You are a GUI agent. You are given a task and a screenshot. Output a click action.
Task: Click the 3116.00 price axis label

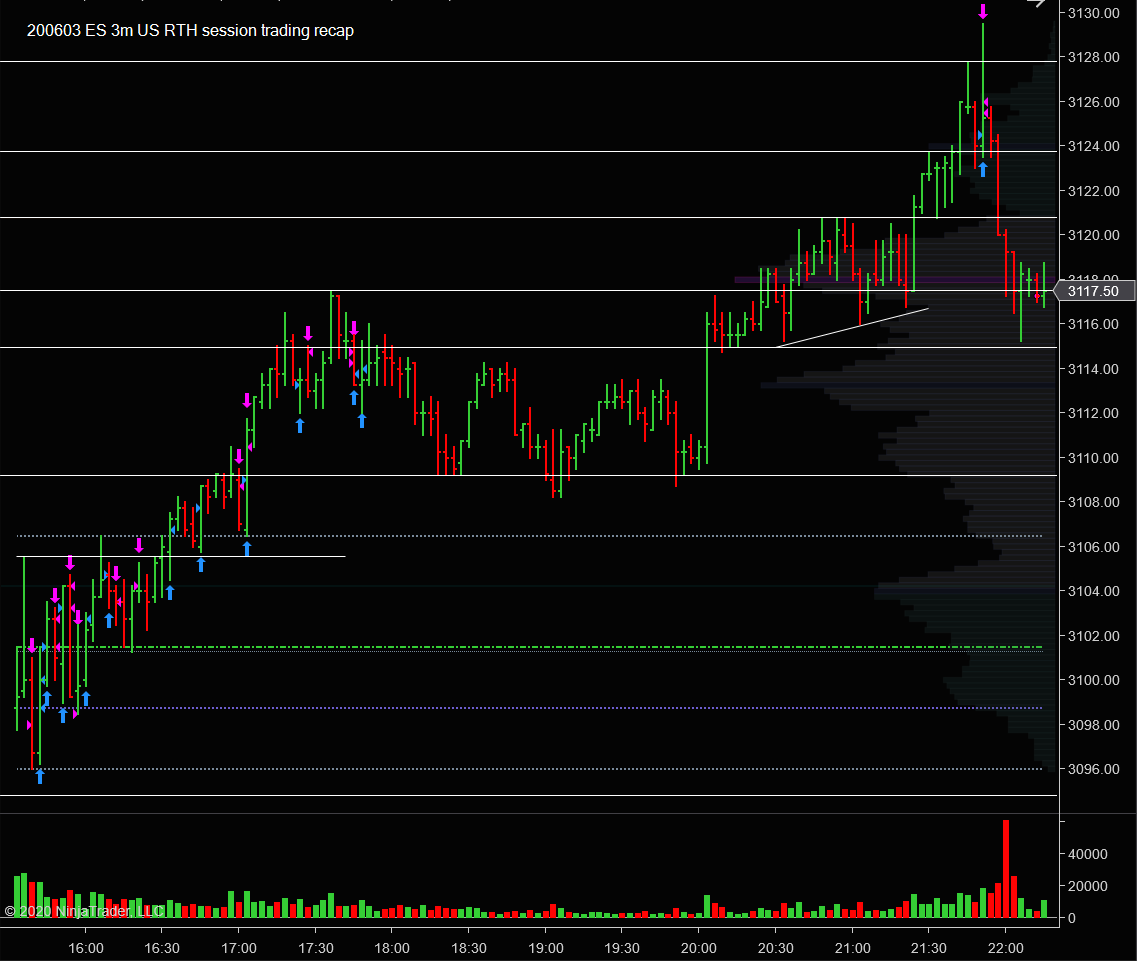tap(1093, 324)
